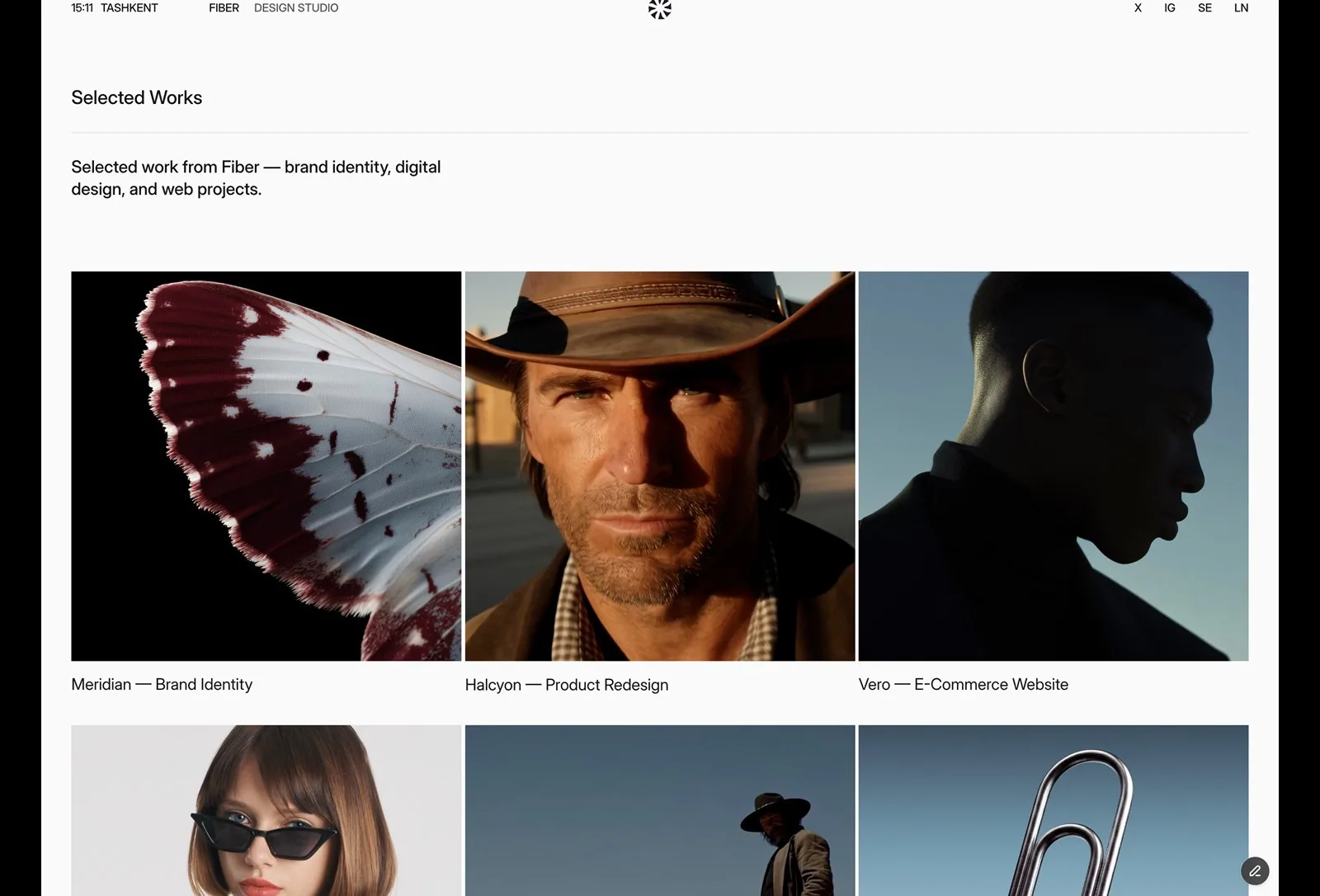Open the metal paperclip thumbnail
Image resolution: width=1320 pixels, height=896 pixels.
tap(1054, 810)
